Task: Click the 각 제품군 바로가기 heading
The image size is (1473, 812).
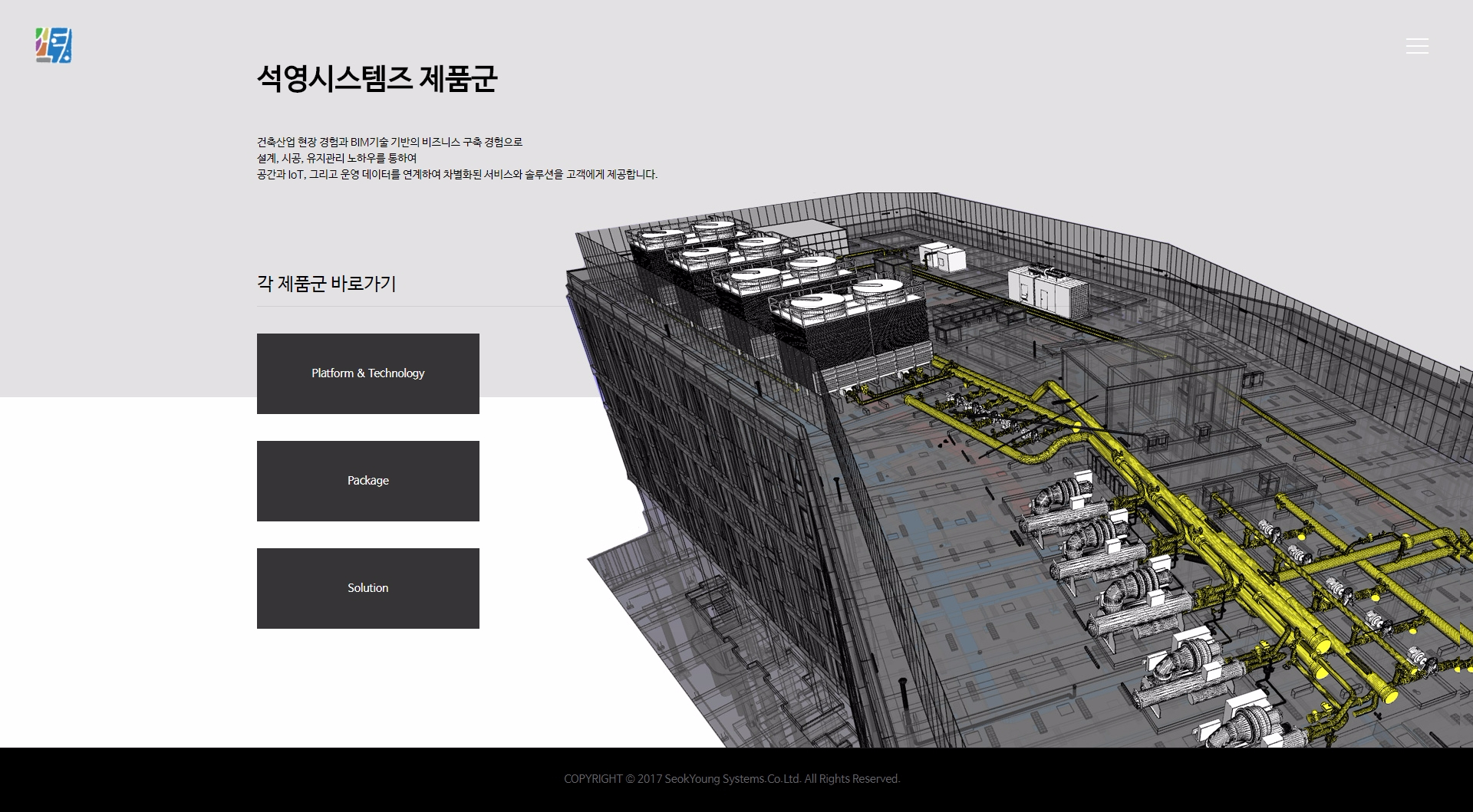Action: click(x=326, y=284)
